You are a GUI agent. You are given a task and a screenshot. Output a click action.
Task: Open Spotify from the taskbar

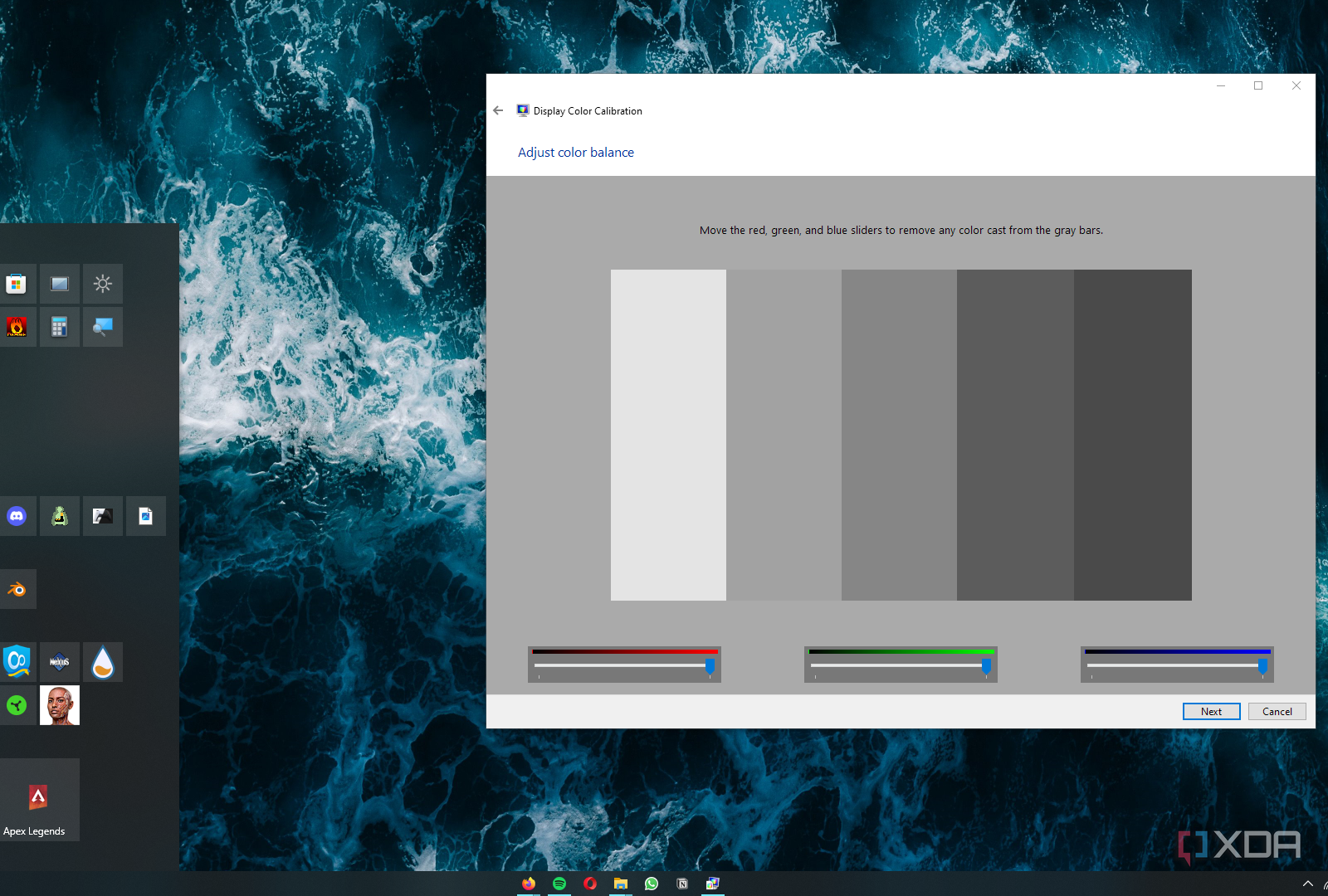pos(559,884)
